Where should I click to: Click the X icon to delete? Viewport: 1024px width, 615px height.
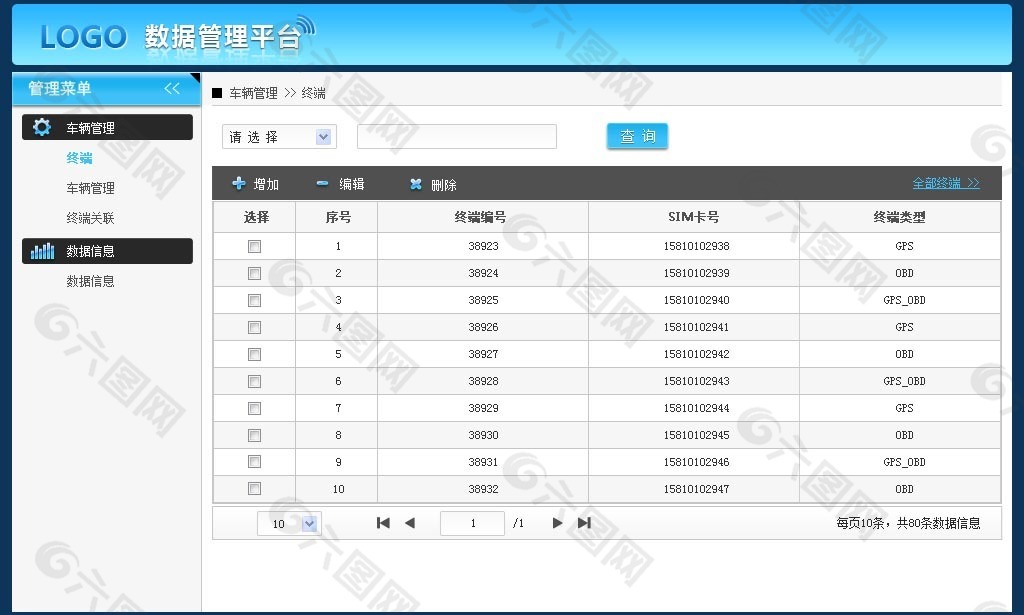point(416,184)
